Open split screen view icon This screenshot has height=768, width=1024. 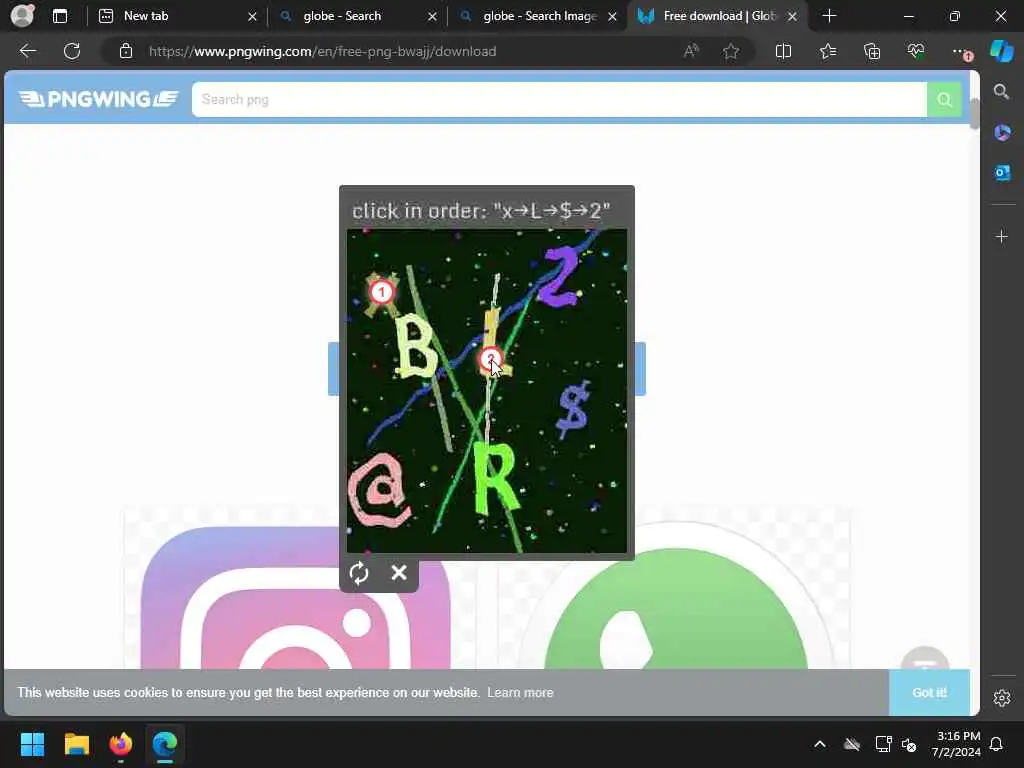(x=783, y=51)
